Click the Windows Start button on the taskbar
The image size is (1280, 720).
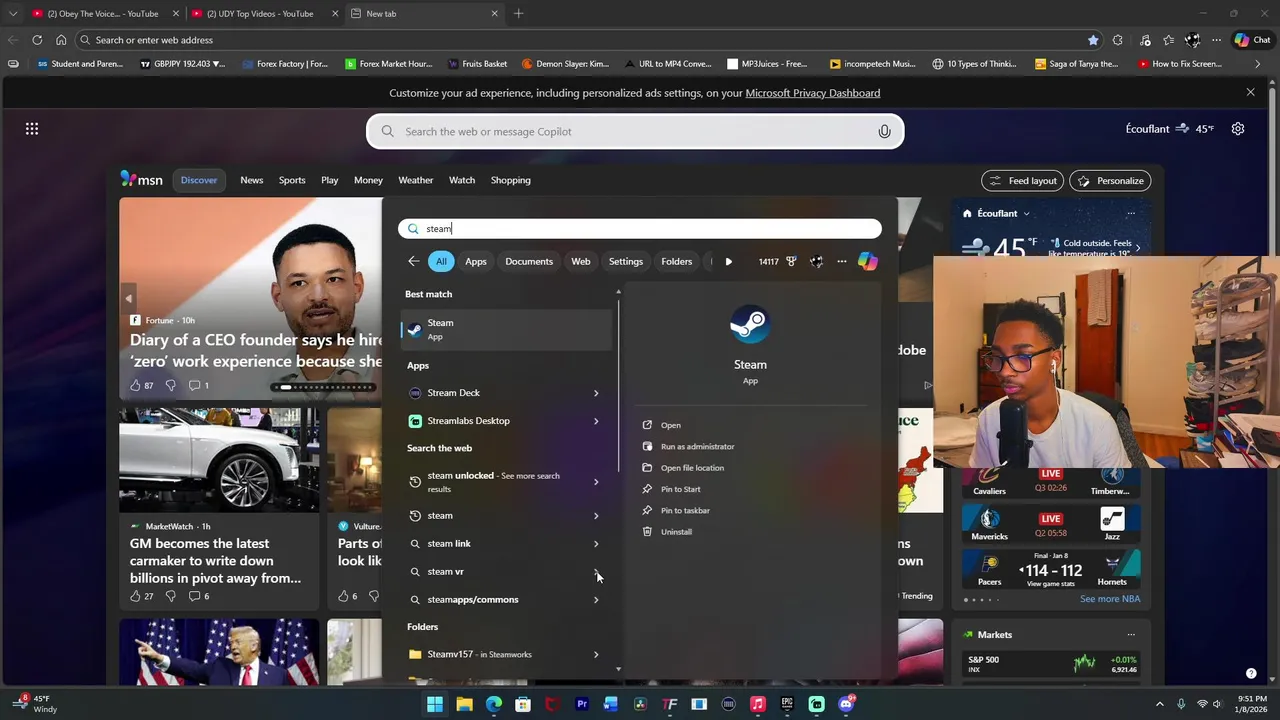click(x=435, y=704)
